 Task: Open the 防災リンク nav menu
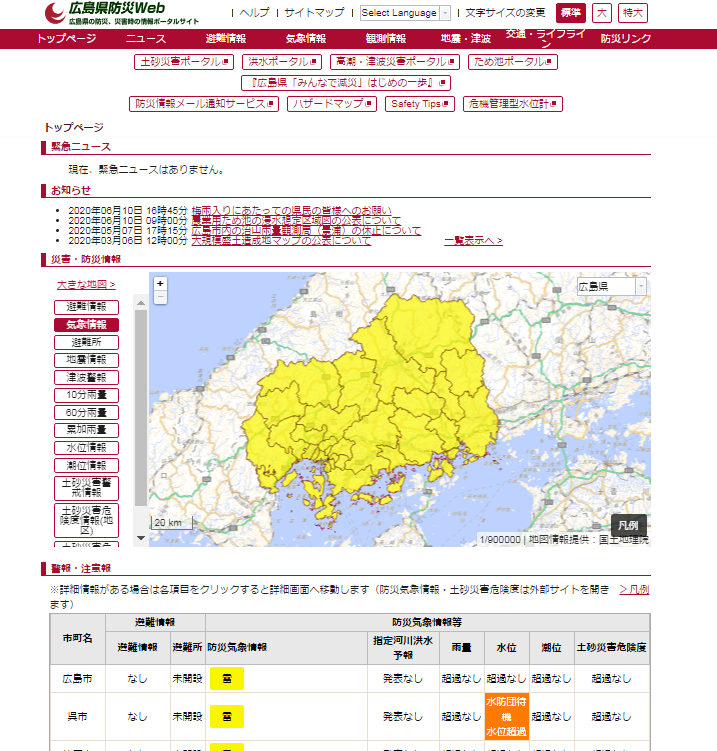626,39
